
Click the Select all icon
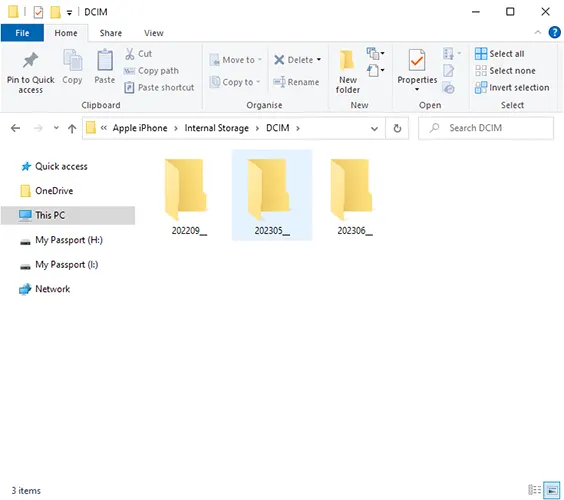coord(481,54)
